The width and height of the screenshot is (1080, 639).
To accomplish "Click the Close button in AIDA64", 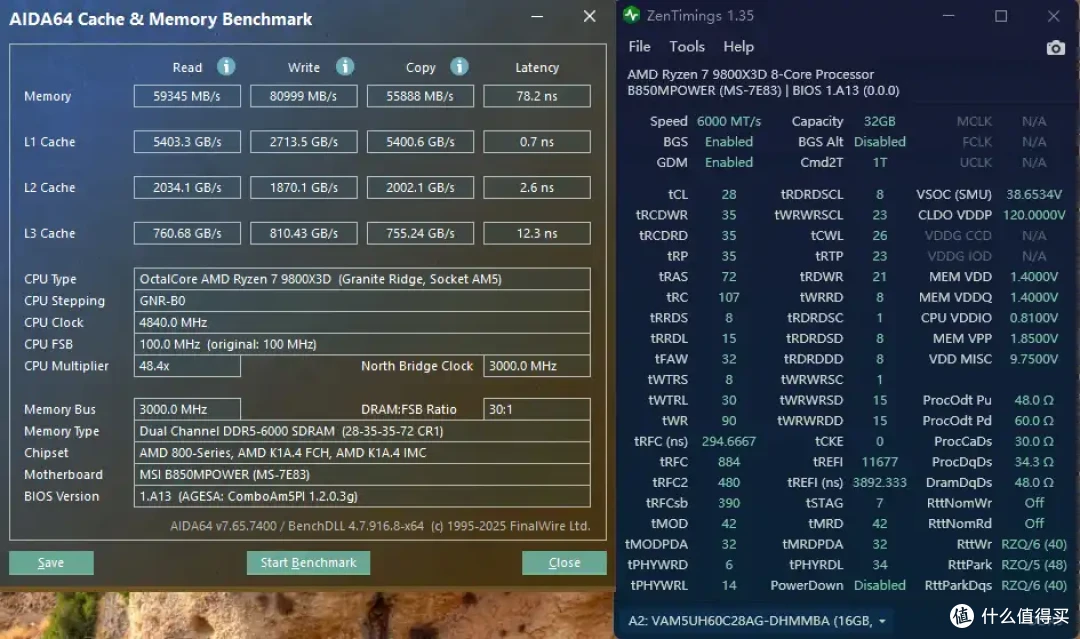I will click(564, 563).
